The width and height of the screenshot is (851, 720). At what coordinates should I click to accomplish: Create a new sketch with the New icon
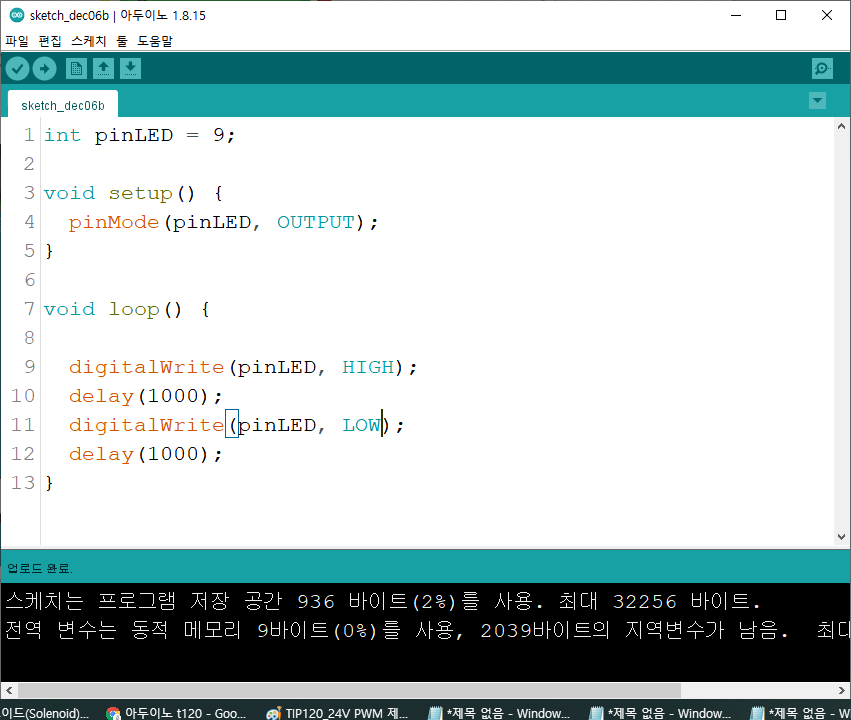pyautogui.click(x=77, y=69)
